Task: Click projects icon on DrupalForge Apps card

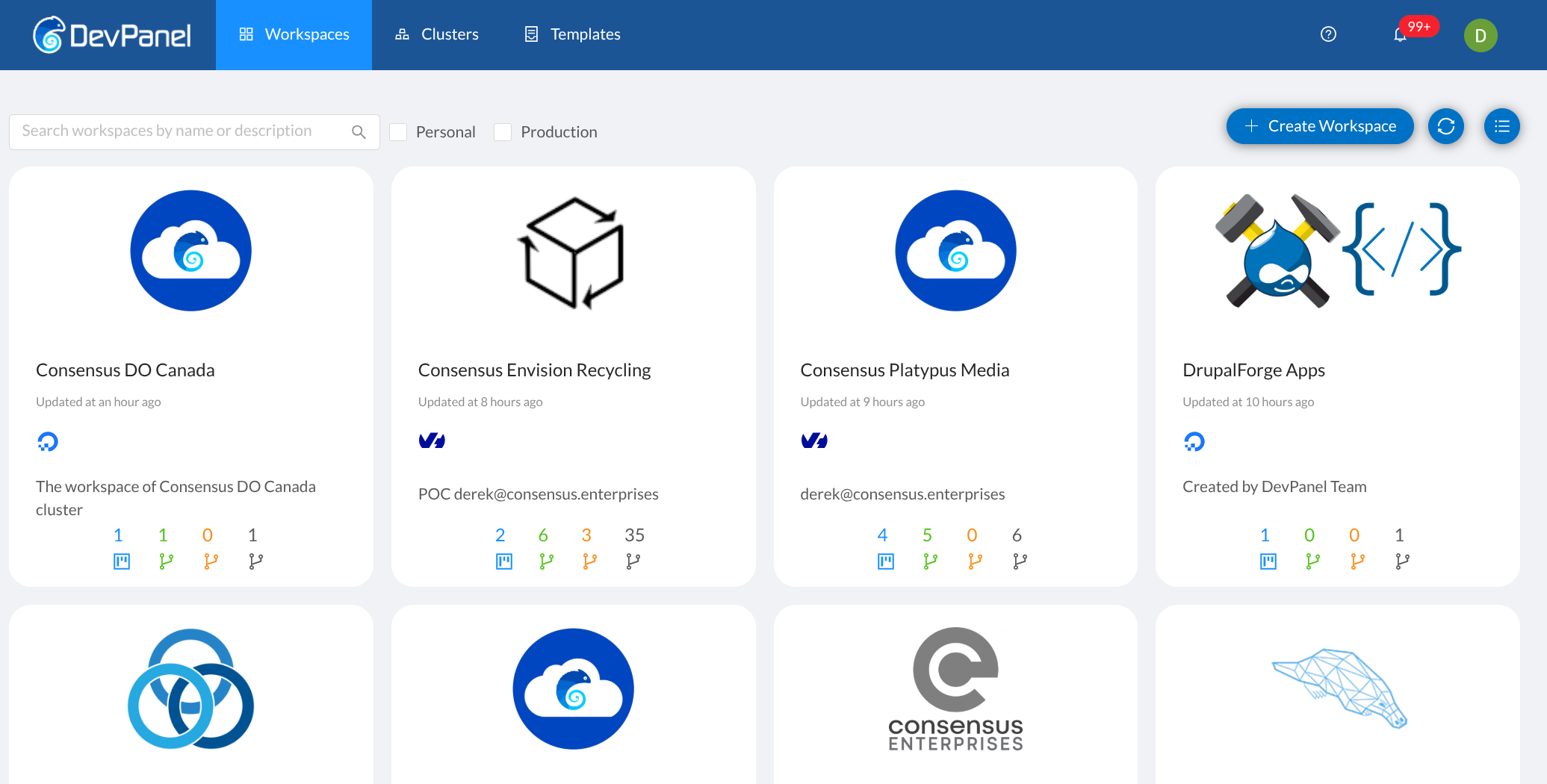Action: (x=1268, y=561)
